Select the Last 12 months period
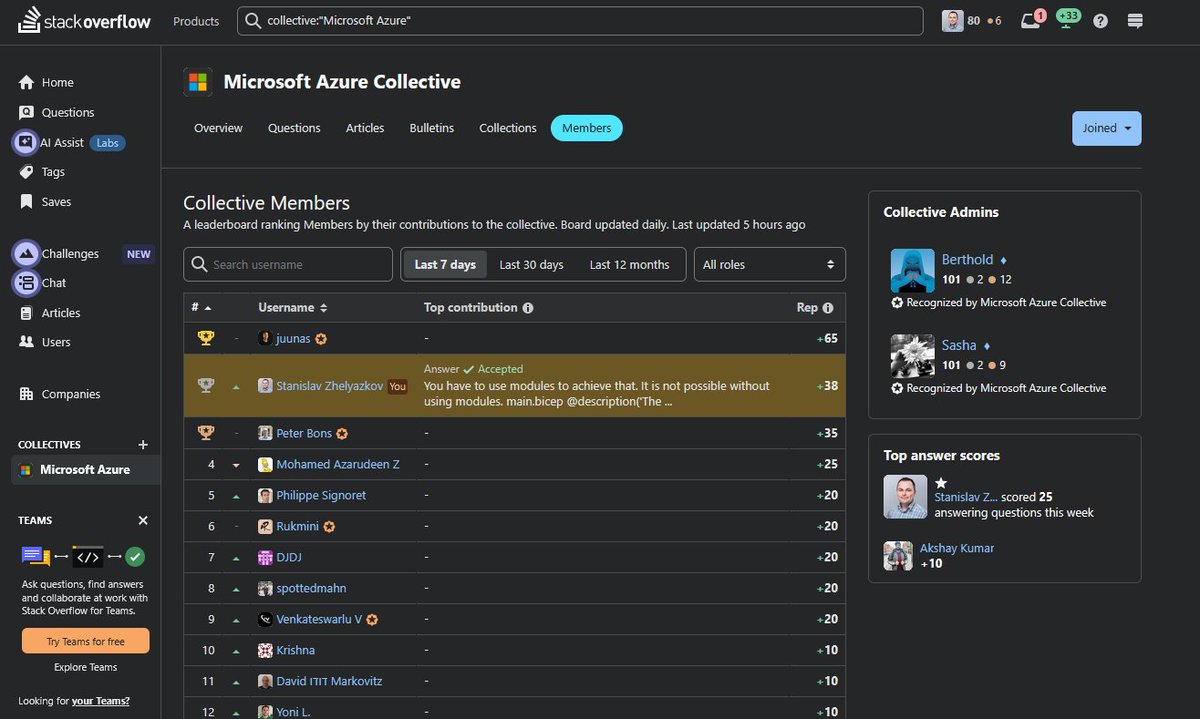The image size is (1200, 719). point(629,265)
